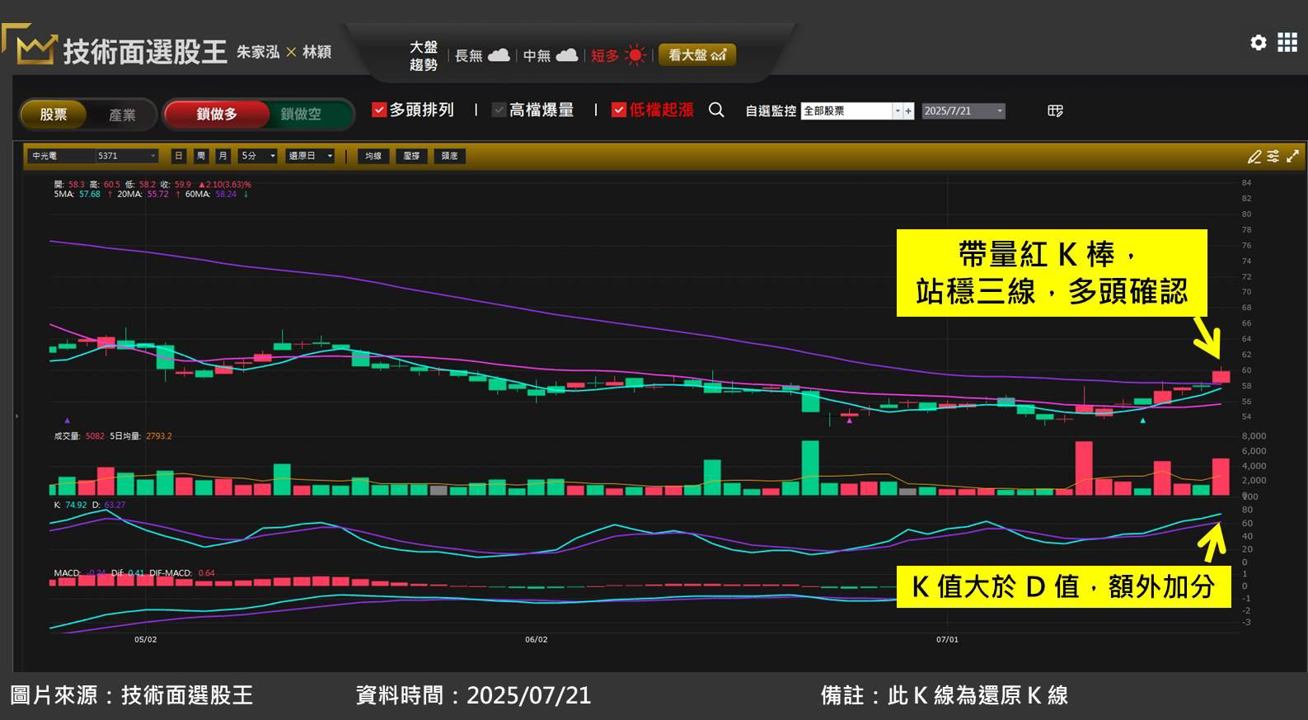The image size is (1308, 720).
Task: Click the latest red candlestick on price chart
Action: click(x=1221, y=377)
